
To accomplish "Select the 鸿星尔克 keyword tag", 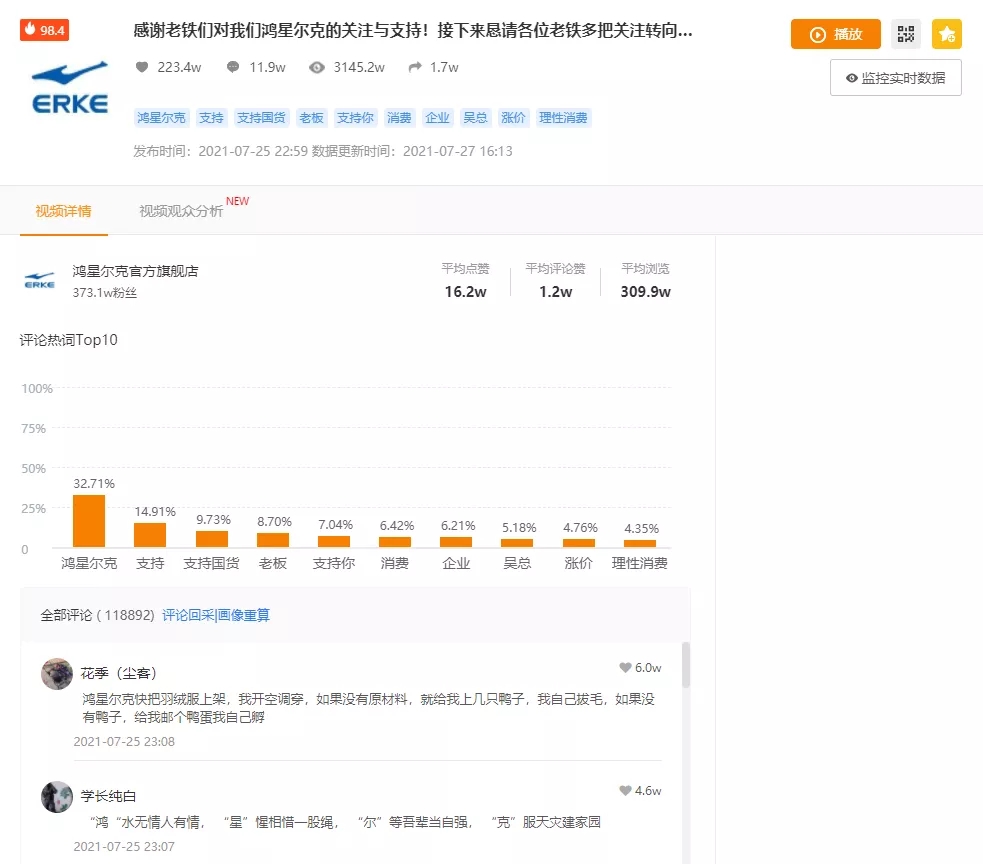I will point(161,118).
